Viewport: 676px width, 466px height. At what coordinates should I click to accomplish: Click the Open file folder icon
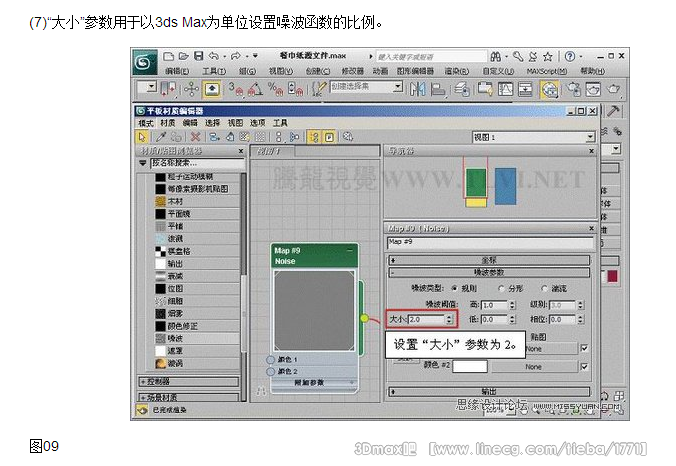click(x=184, y=56)
